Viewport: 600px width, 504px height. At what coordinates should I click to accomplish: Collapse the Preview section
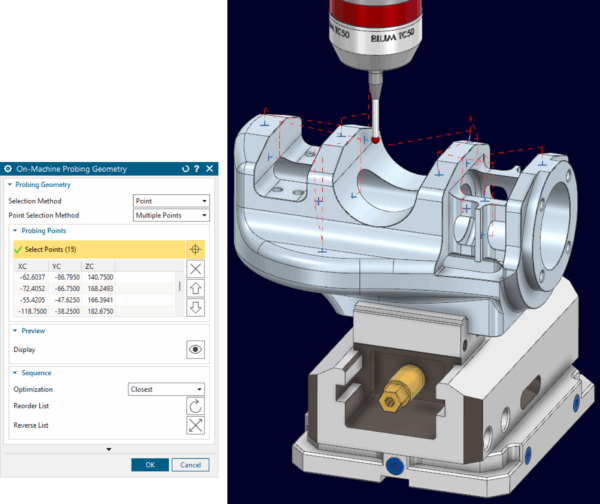click(x=10, y=330)
